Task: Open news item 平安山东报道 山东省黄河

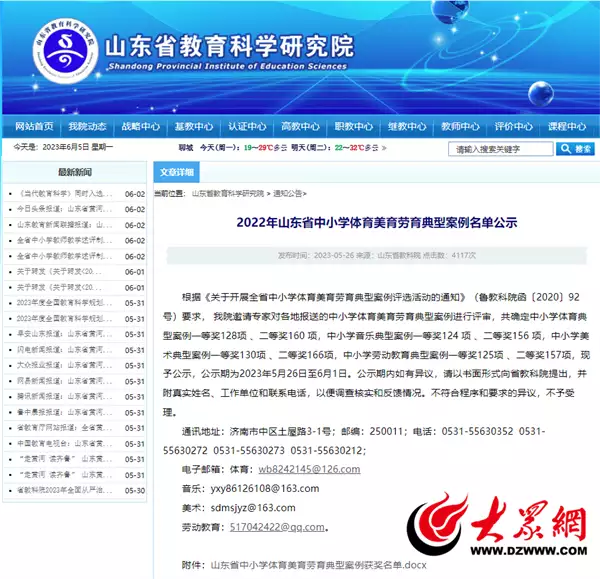Action: (x=65, y=334)
